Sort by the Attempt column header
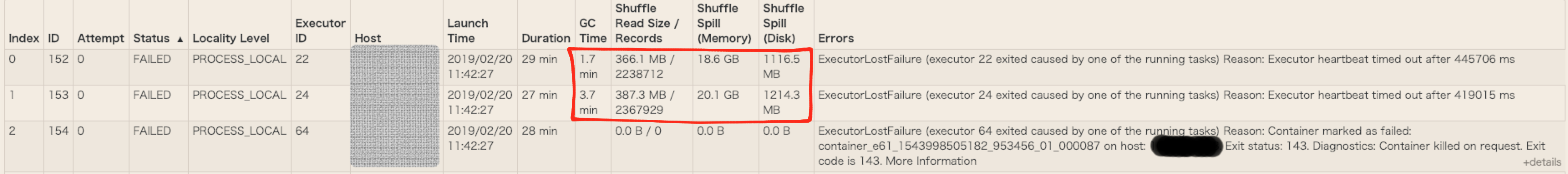This screenshot has width=1568, height=174. 100,38
